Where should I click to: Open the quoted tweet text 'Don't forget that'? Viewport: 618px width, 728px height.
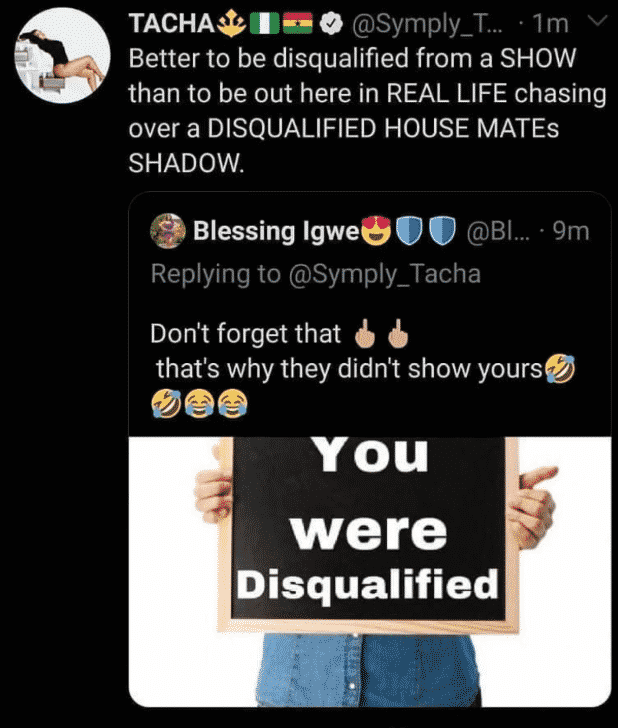tap(246, 334)
